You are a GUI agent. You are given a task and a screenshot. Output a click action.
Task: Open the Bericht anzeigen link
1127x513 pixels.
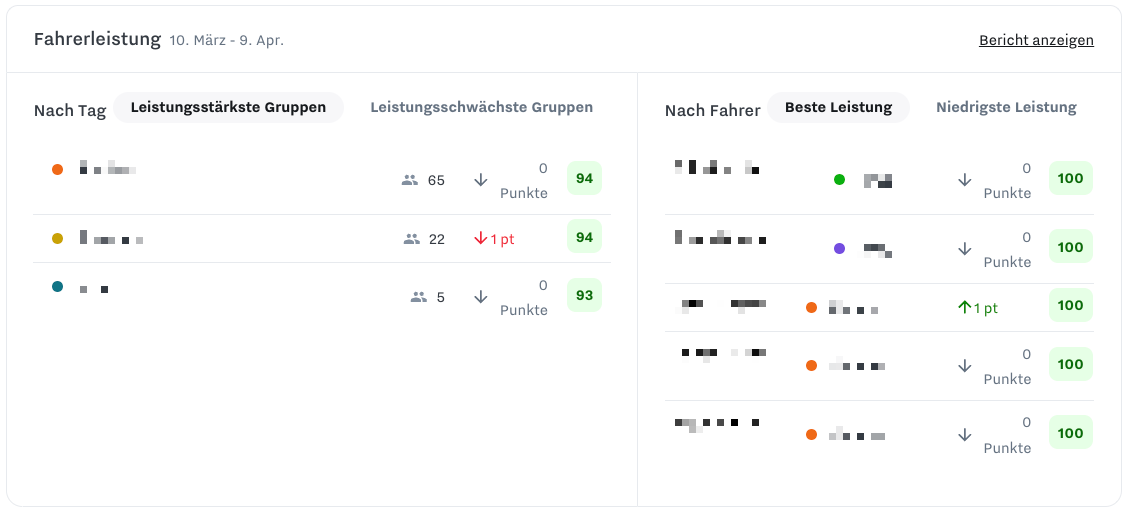(x=1036, y=40)
